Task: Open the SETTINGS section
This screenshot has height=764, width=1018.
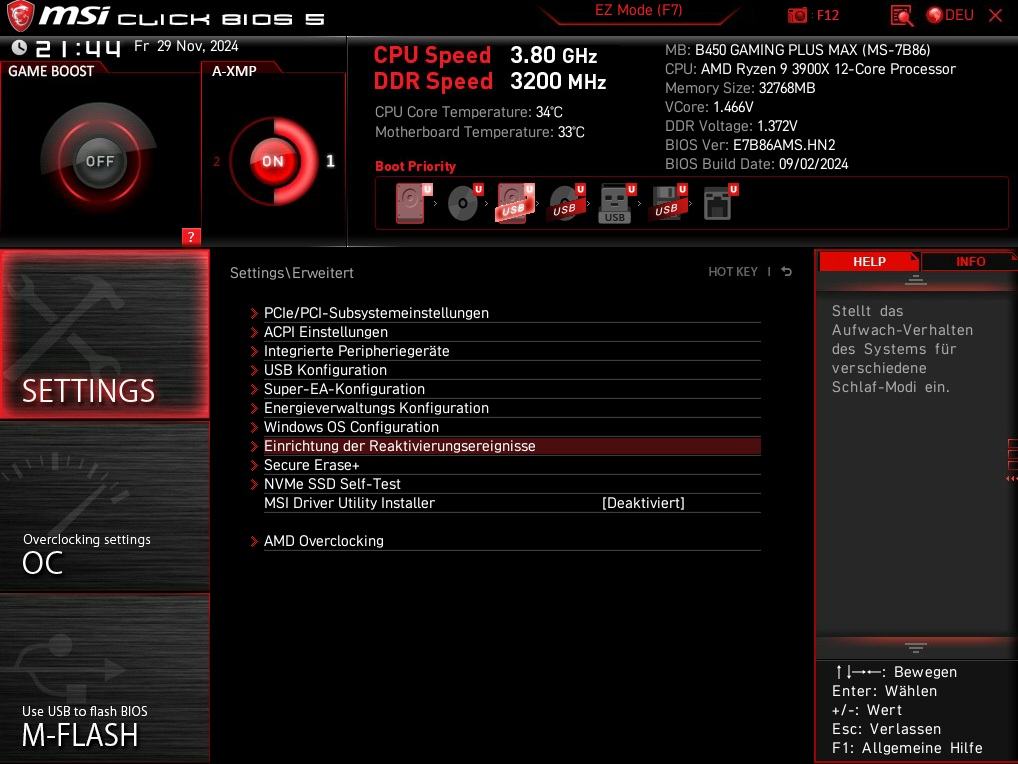Action: pyautogui.click(x=105, y=334)
